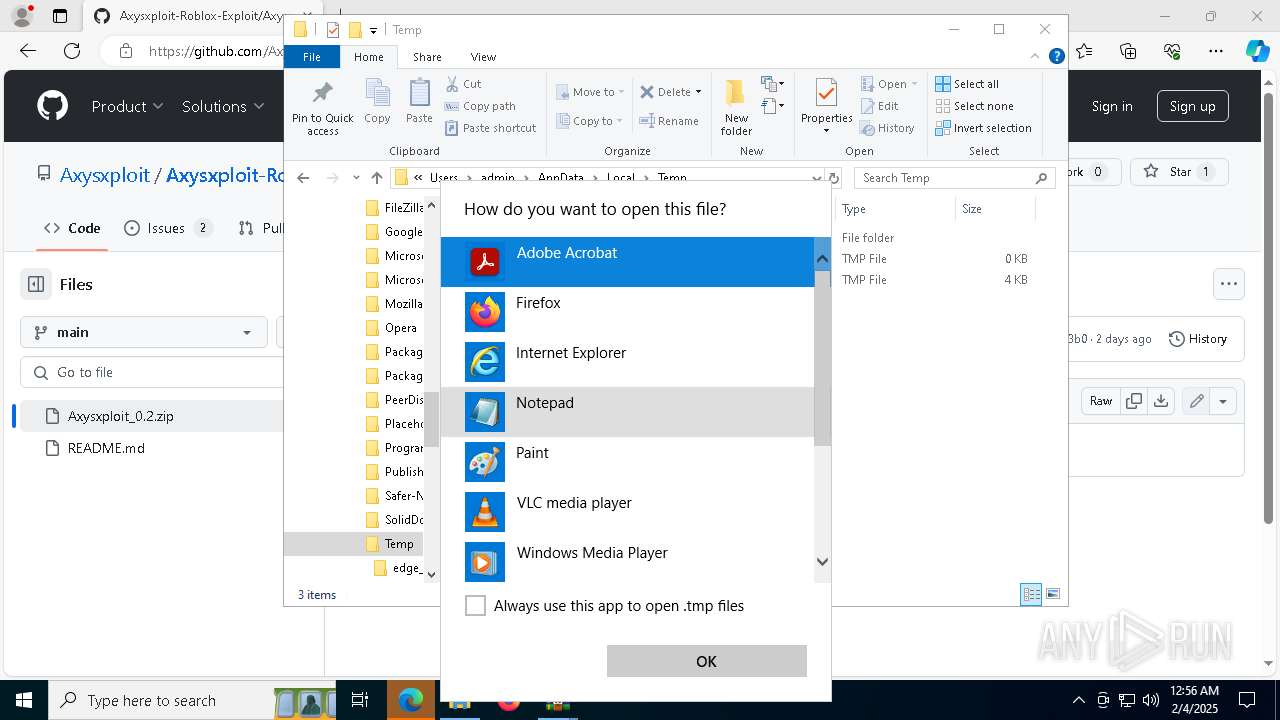The image size is (1280, 720).
Task: Click Select none in ribbon
Action: 974,106
